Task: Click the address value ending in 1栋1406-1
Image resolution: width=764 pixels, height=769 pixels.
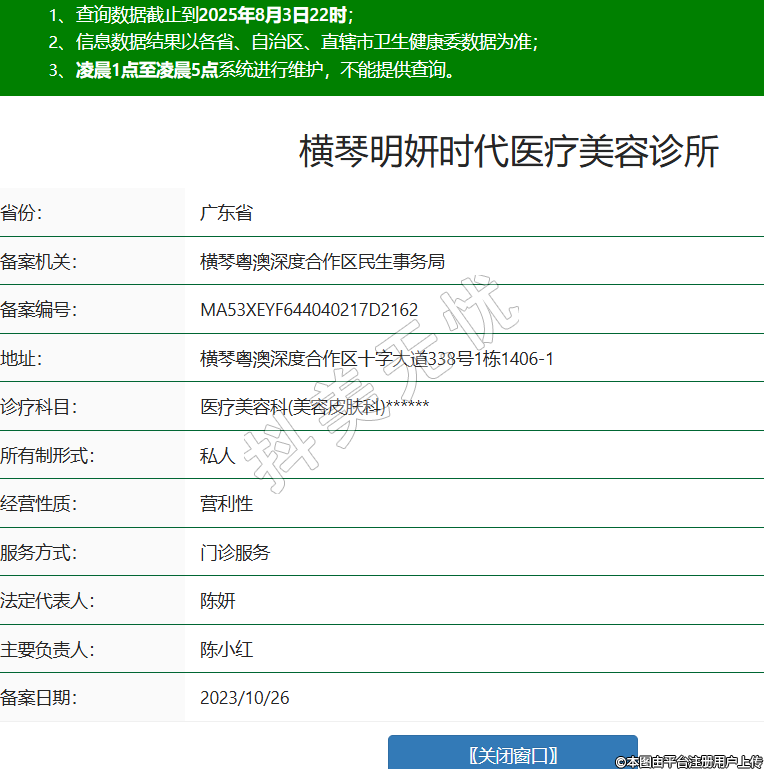Action: point(376,358)
